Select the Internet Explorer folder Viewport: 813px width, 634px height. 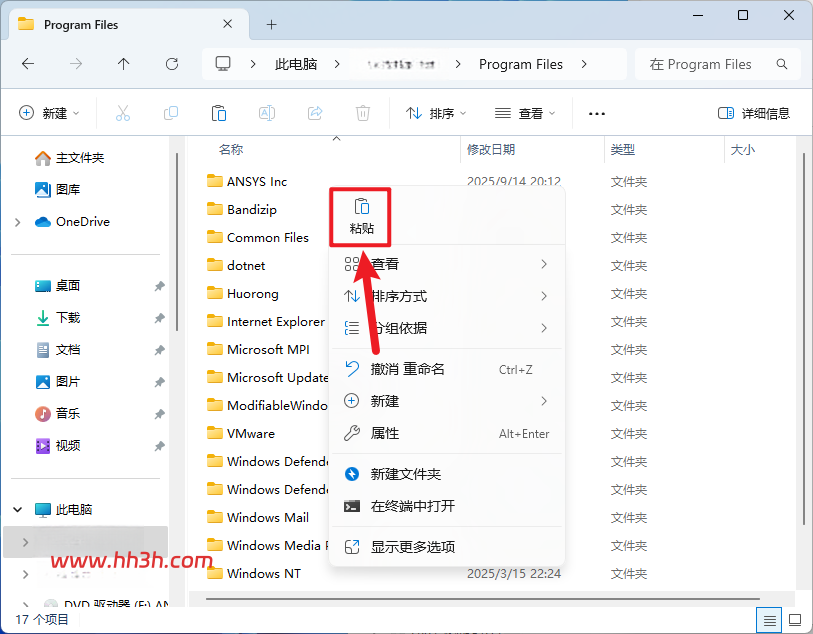coord(266,321)
